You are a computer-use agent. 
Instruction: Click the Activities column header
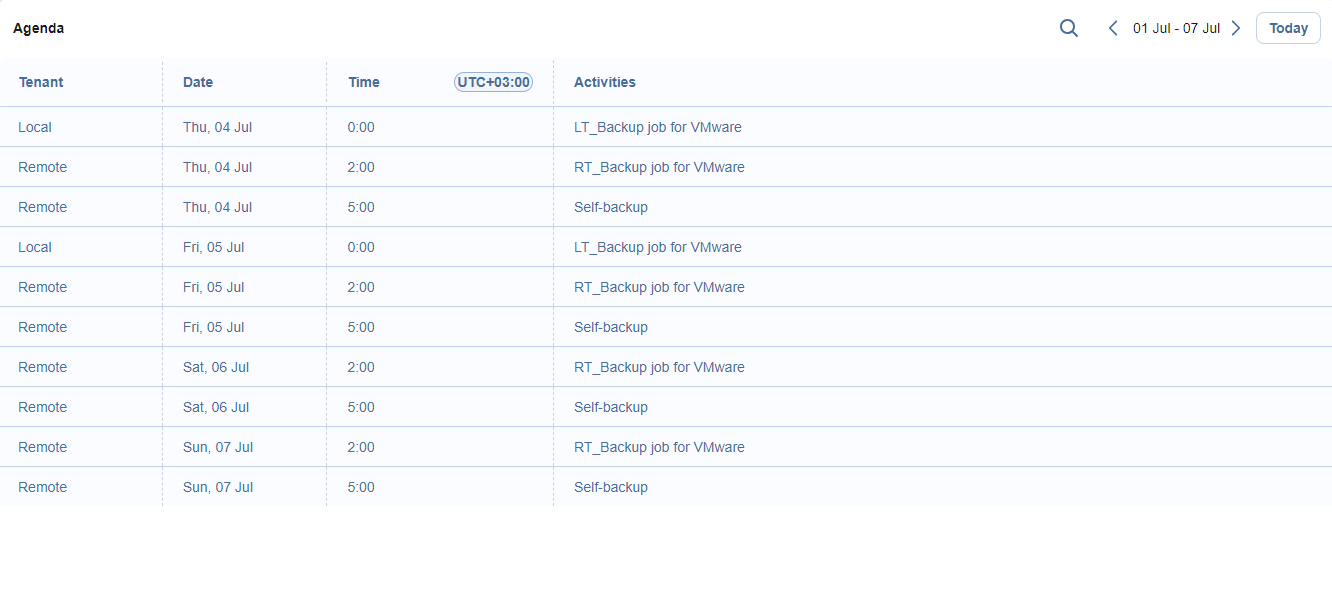tap(604, 82)
